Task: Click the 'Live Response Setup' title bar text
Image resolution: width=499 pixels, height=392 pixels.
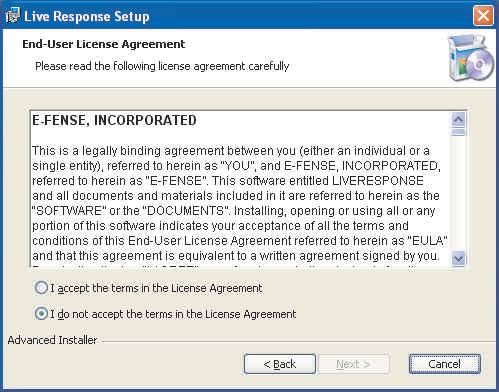Action: 87,16
